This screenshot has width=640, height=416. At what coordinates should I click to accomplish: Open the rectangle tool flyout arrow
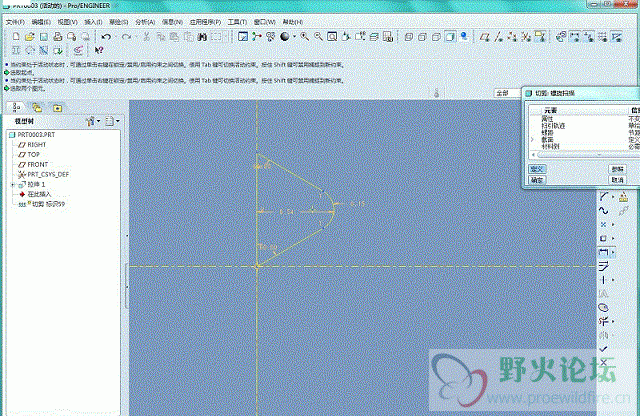click(613, 238)
